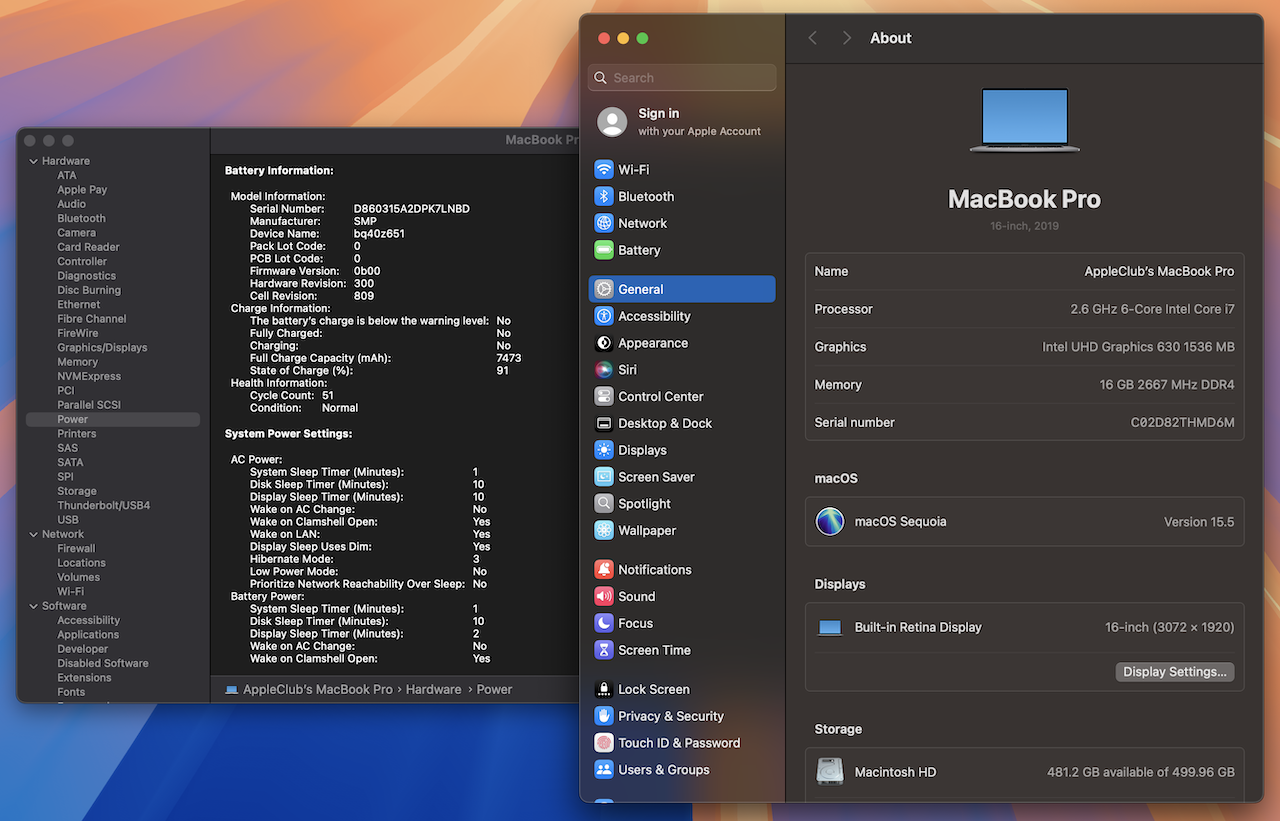Select Firewall under Network section
The image size is (1280, 821).
click(x=76, y=549)
